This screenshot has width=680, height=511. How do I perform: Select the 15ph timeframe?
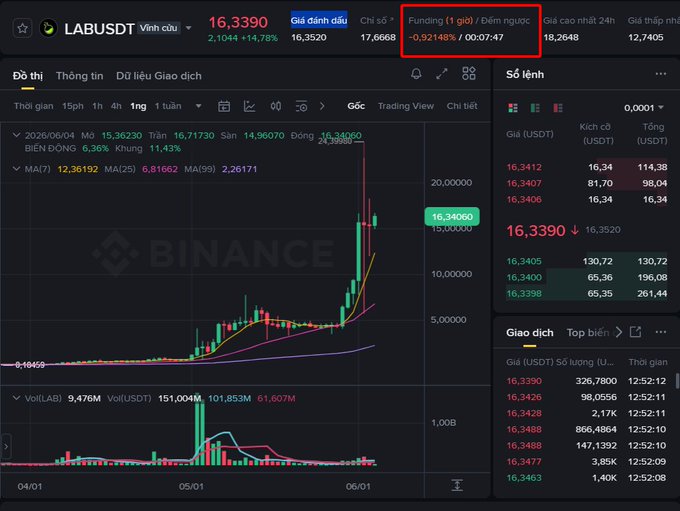coord(72,106)
